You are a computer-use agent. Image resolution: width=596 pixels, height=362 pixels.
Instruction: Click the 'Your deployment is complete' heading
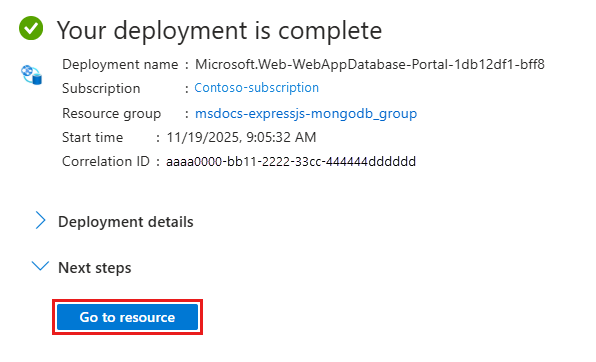(219, 30)
